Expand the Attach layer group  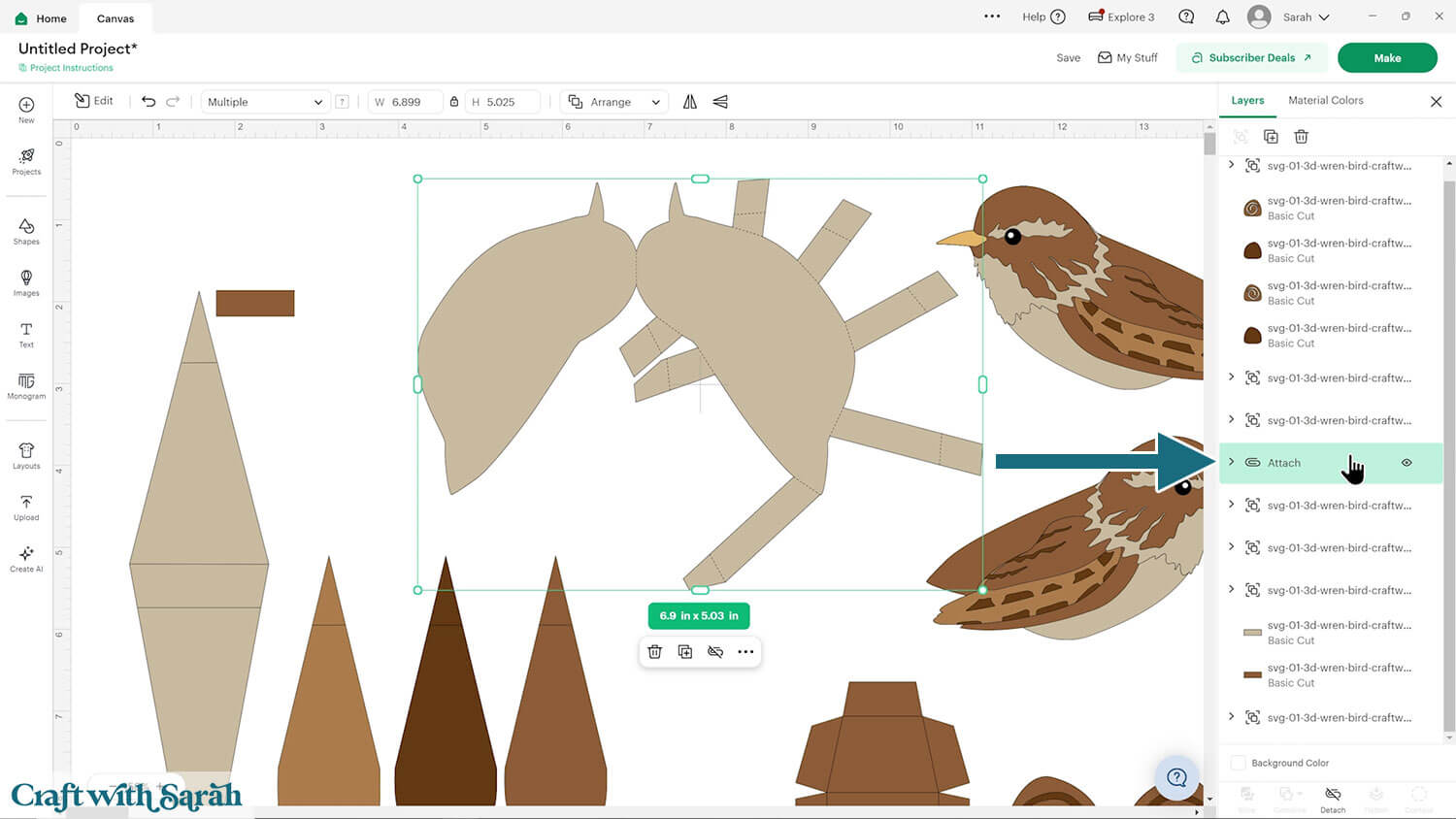(x=1232, y=462)
